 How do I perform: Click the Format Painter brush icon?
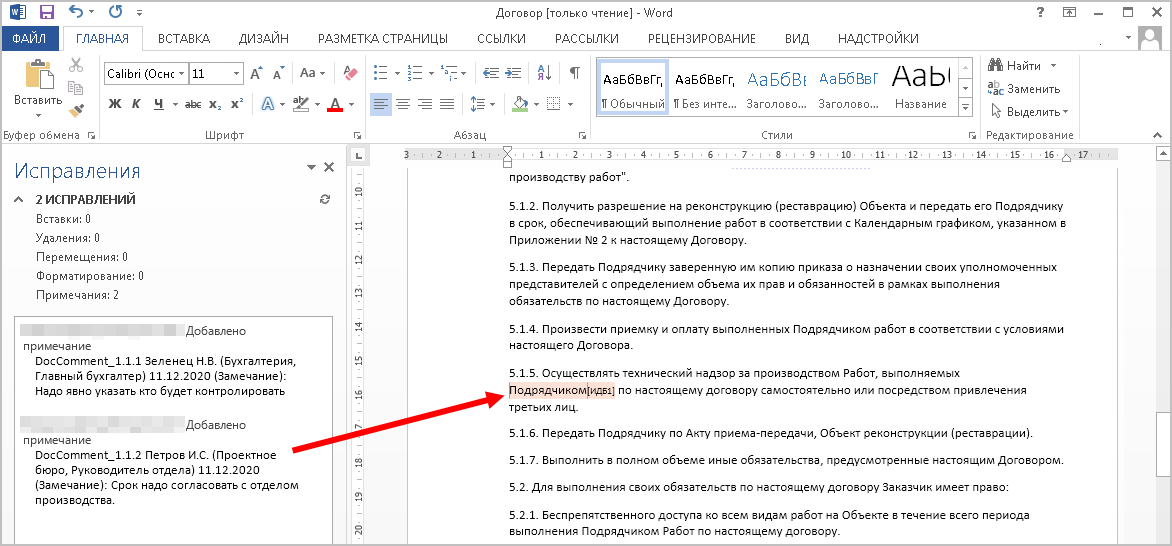click(x=77, y=110)
